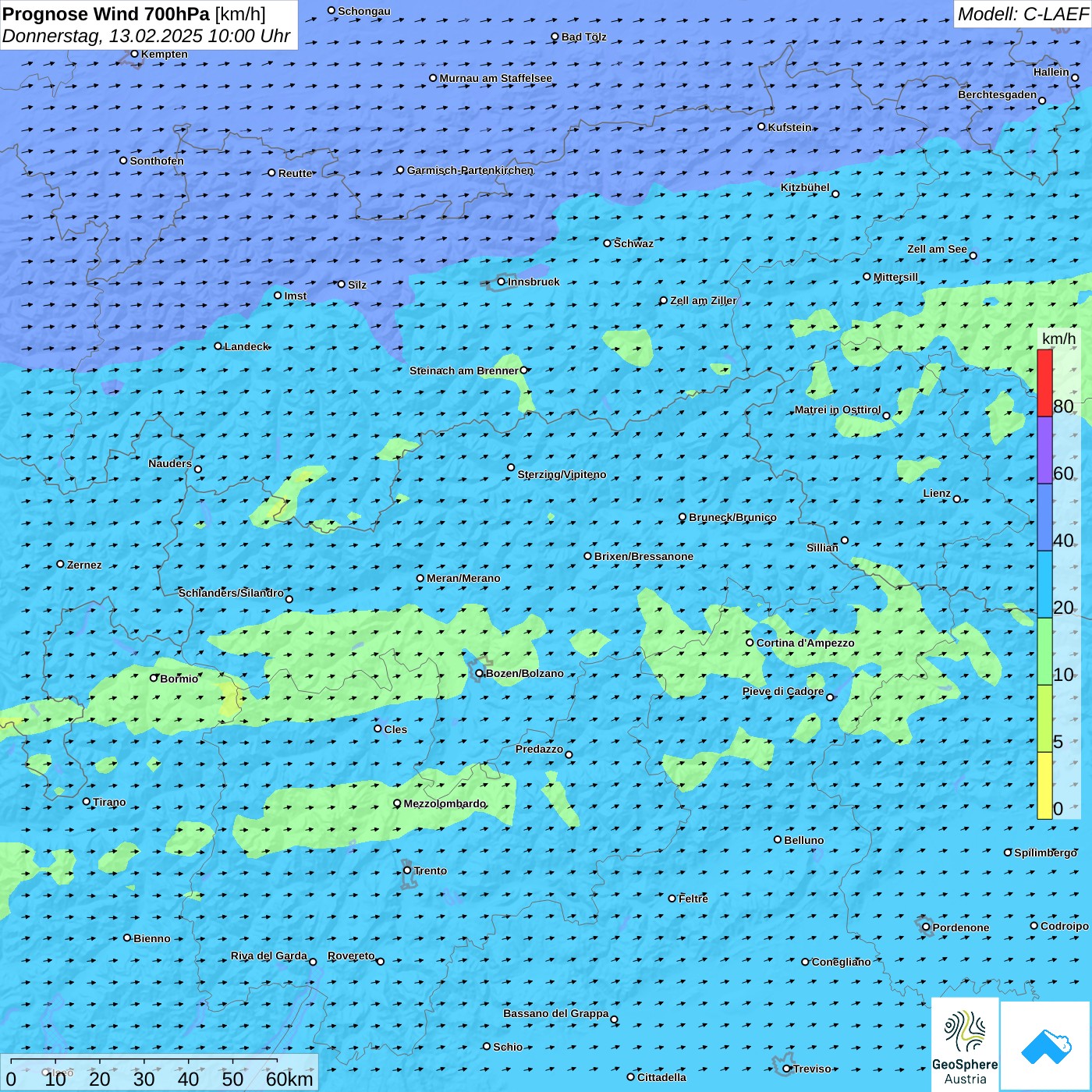The image size is (1092, 1092).
Task: Click the Zell am See label
Action: point(937,249)
